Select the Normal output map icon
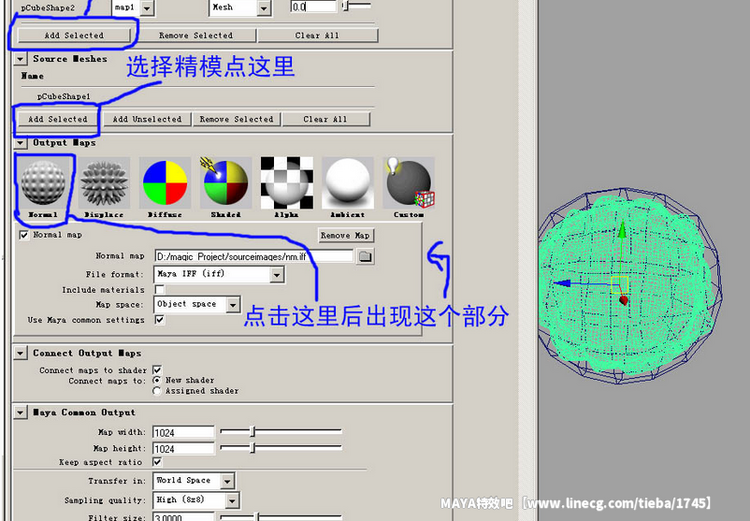The image size is (750, 521). pos(44,183)
